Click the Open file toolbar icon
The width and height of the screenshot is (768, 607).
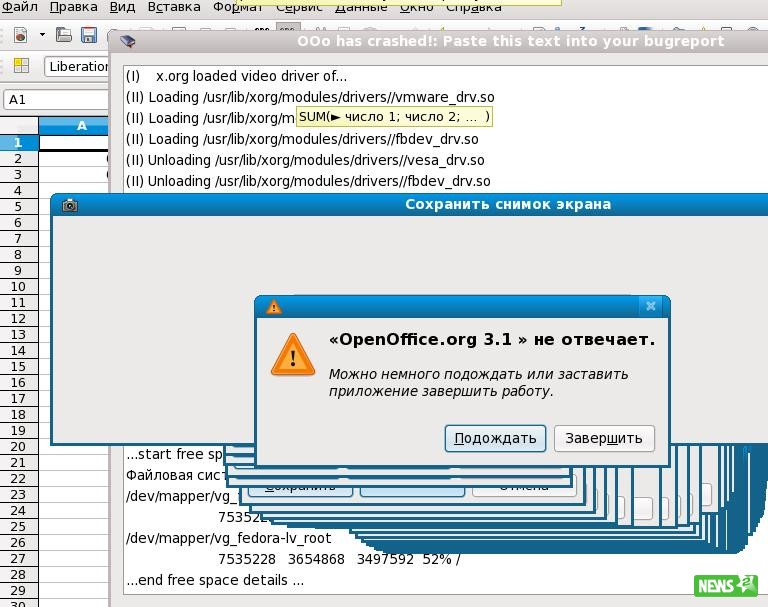(64, 35)
